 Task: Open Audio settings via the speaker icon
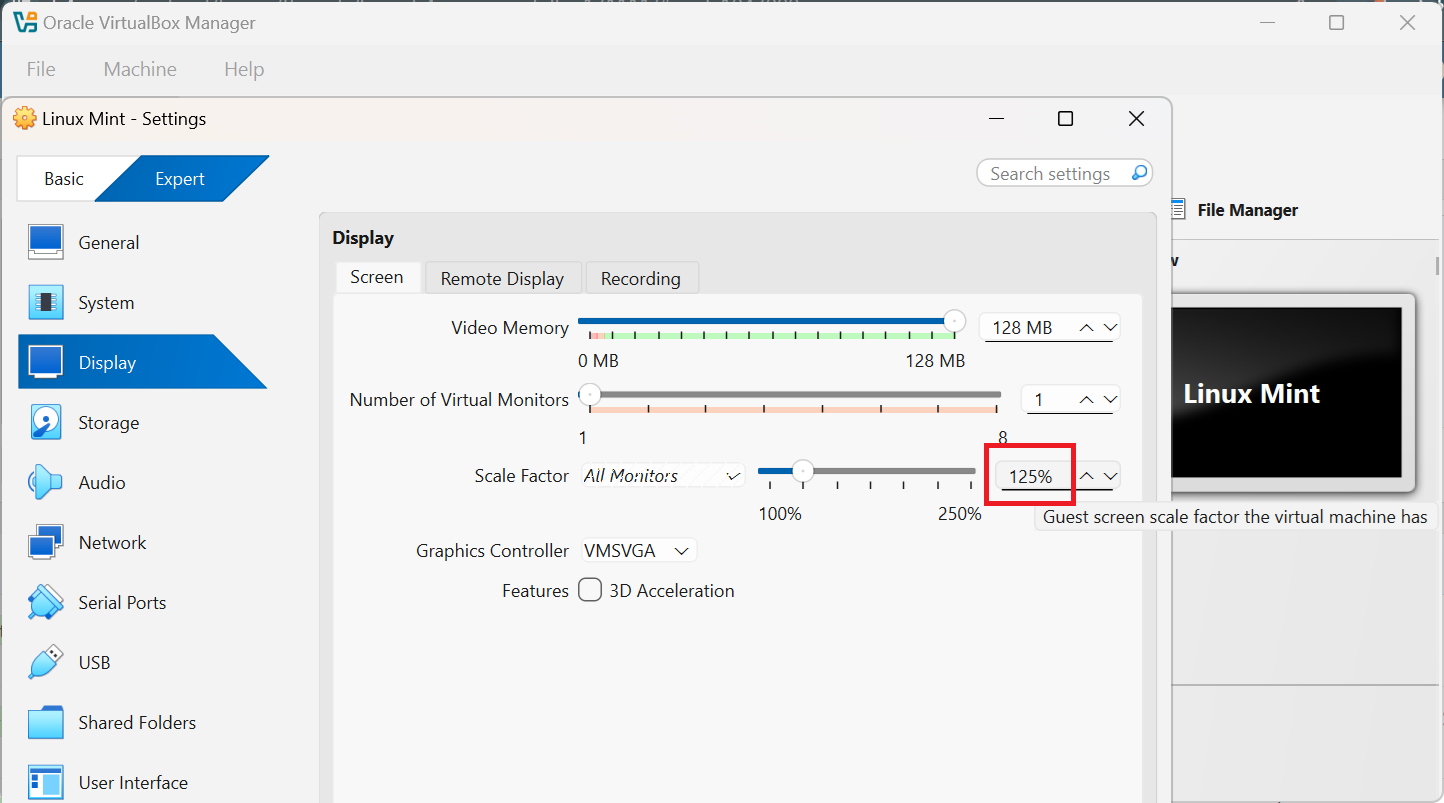(x=46, y=482)
